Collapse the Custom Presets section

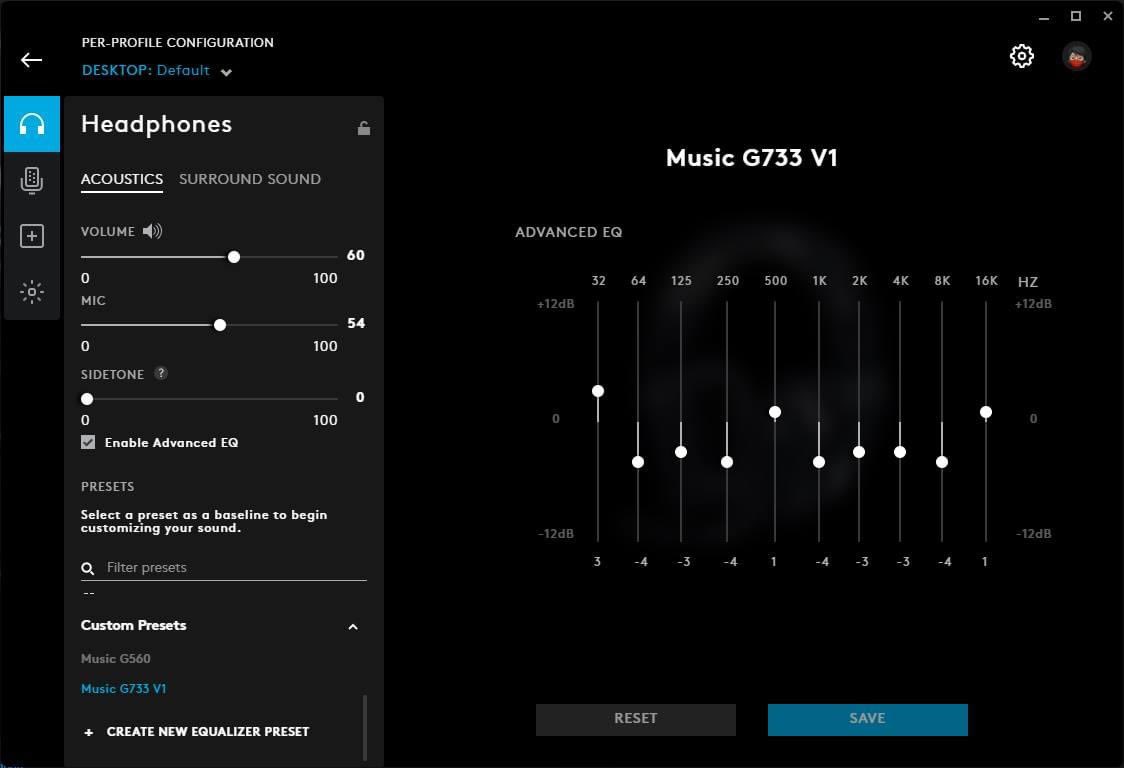(352, 626)
